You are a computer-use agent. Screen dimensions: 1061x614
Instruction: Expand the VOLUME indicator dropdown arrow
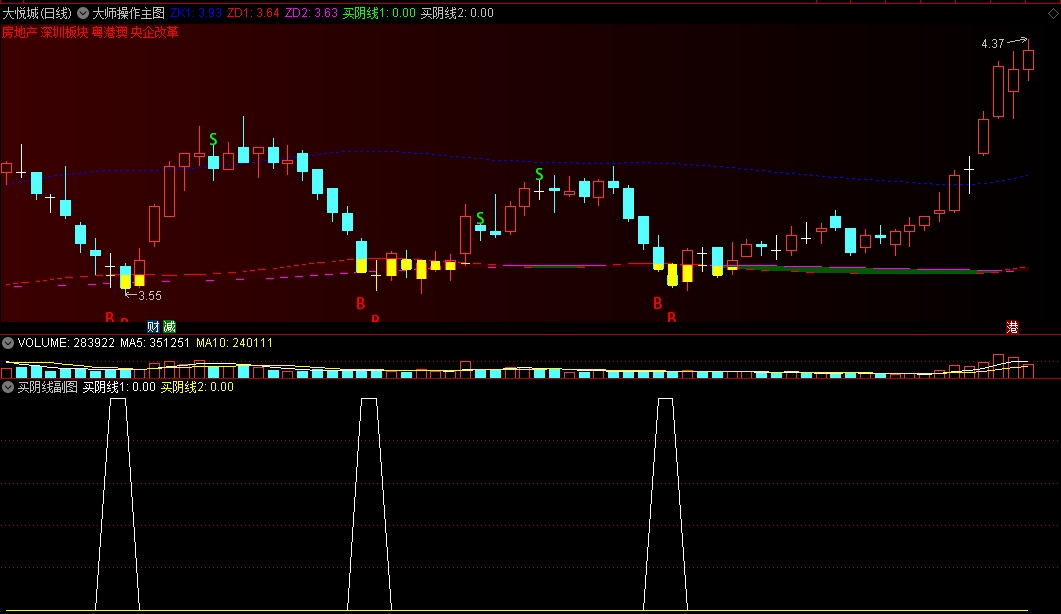pyautogui.click(x=8, y=343)
